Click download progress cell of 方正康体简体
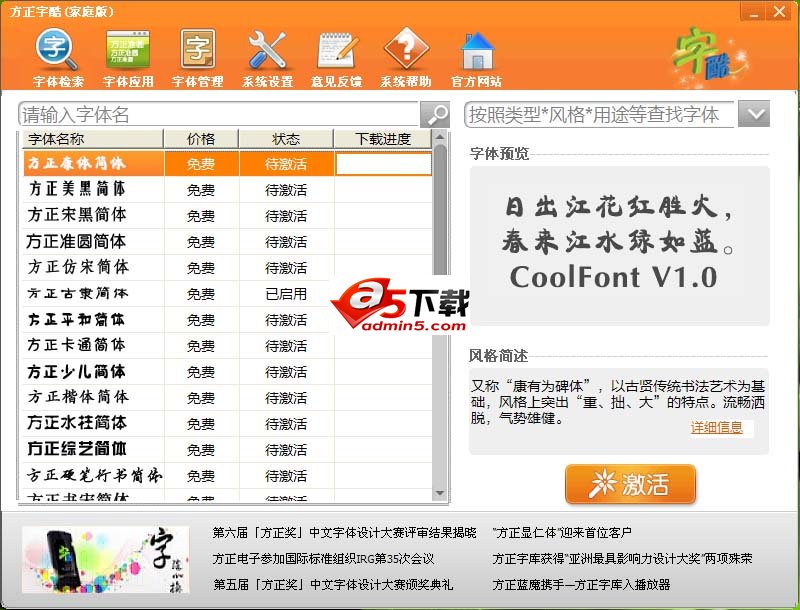Screen dimensions: 800x610 (x=383, y=164)
